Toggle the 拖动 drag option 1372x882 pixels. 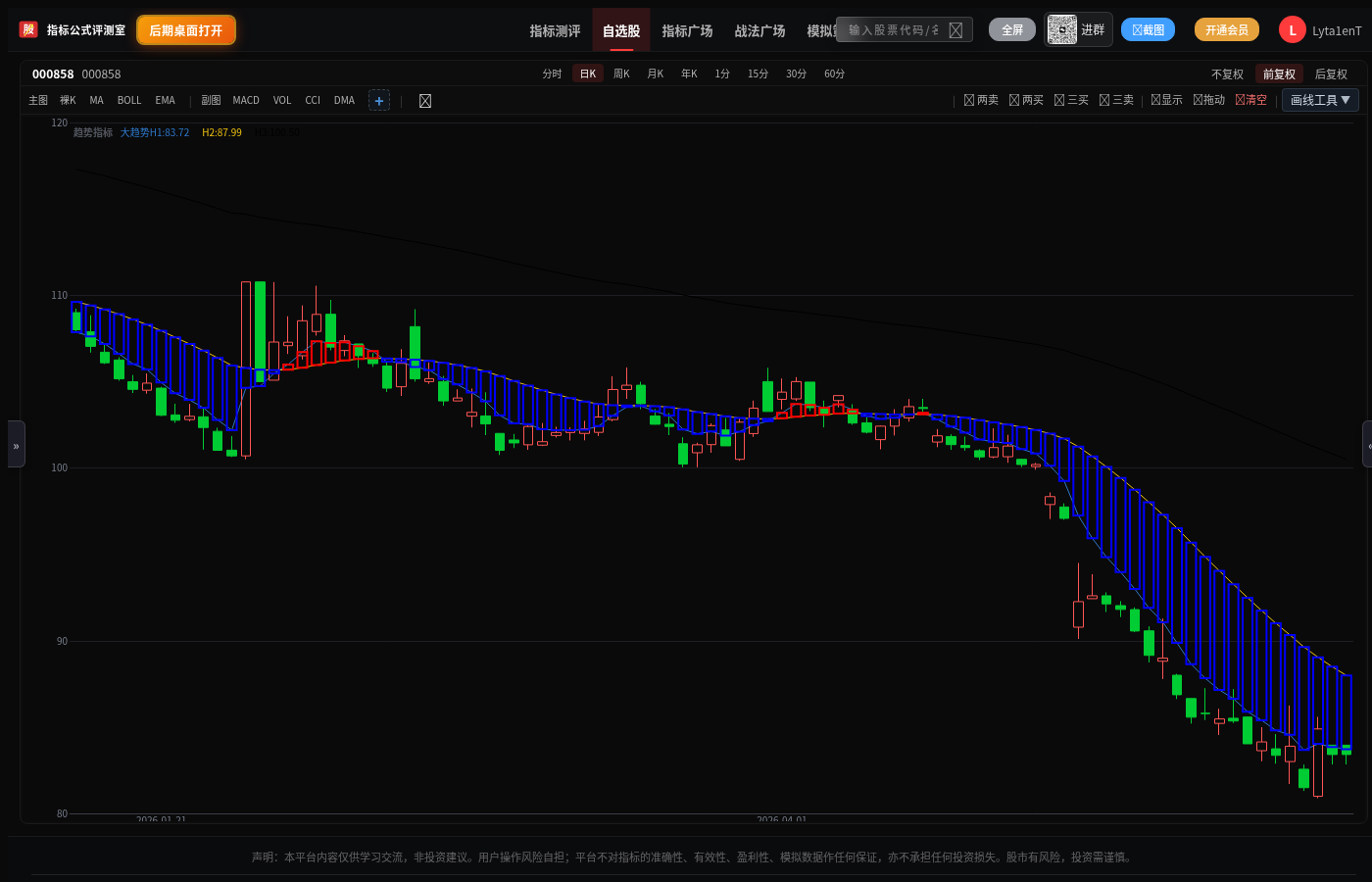1208,100
